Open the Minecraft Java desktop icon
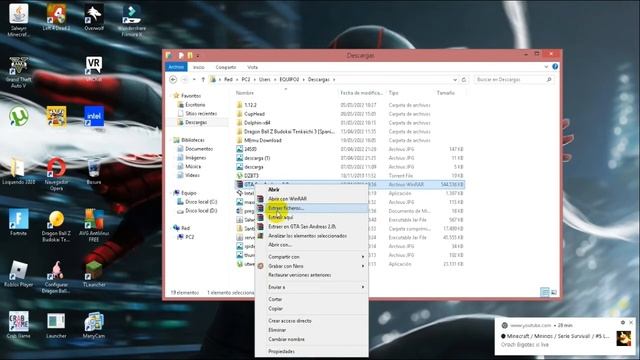Viewport: 640px width, 360px height. pyautogui.click(x=18, y=20)
